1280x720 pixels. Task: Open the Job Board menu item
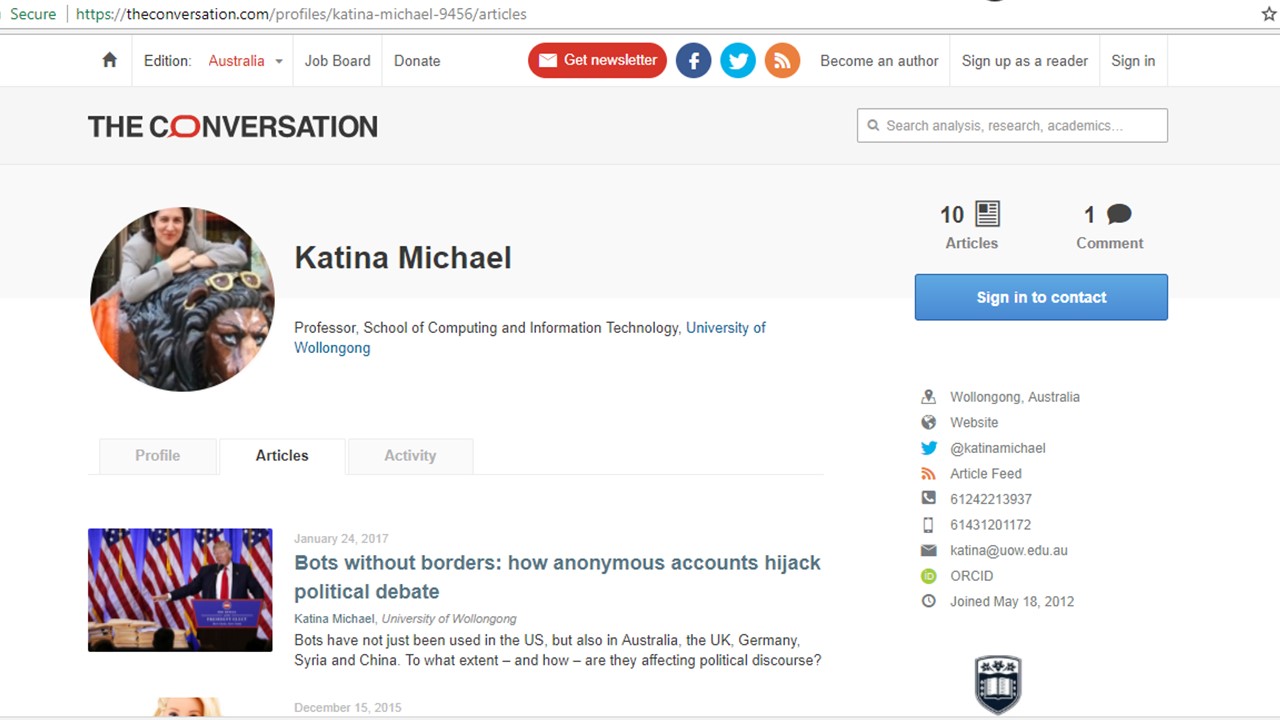(x=337, y=61)
